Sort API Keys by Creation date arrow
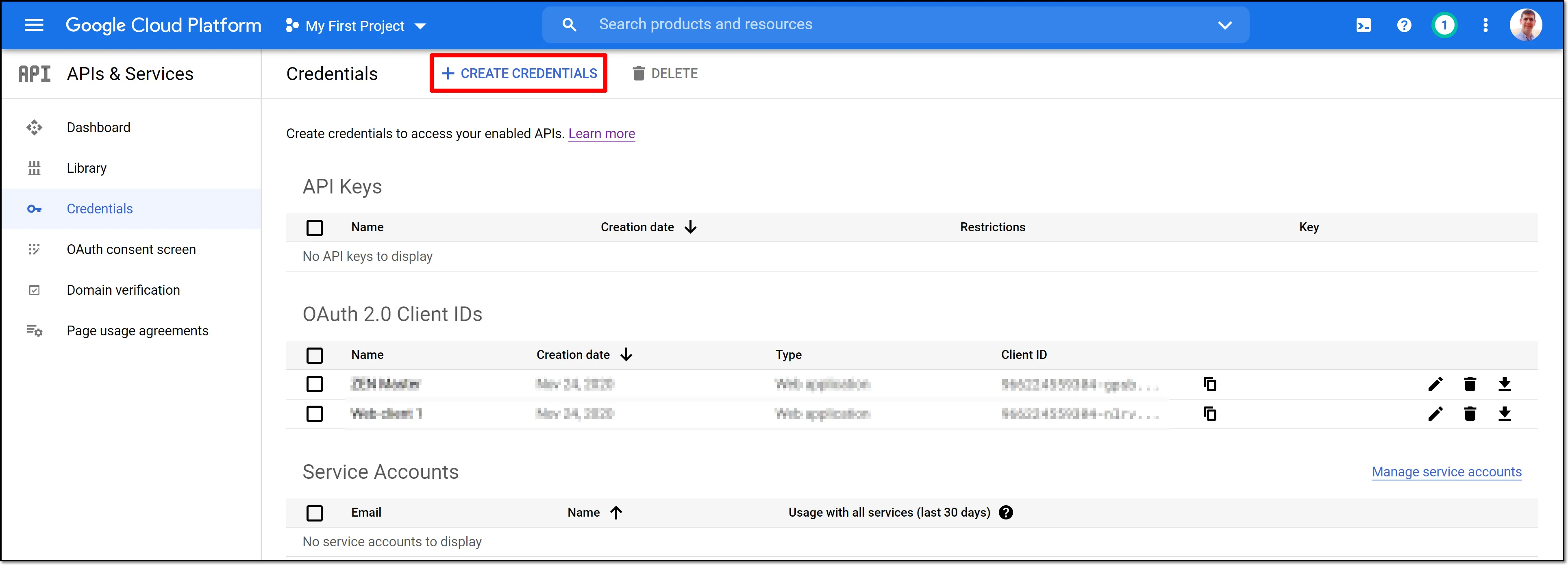Image resolution: width=1568 pixels, height=565 pixels. [690, 227]
